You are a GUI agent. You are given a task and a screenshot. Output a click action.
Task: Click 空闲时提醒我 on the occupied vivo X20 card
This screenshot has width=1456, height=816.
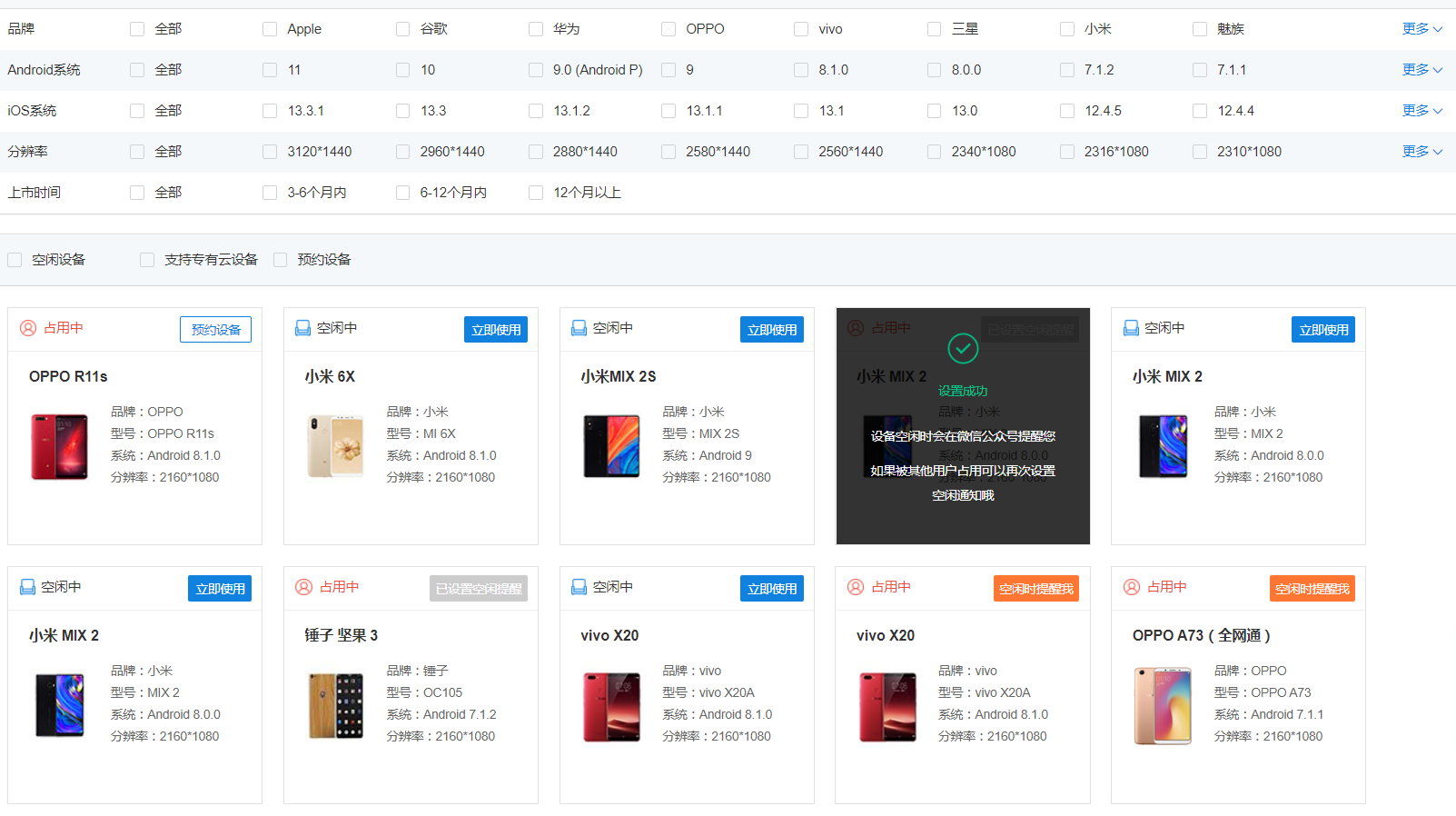[1036, 589]
